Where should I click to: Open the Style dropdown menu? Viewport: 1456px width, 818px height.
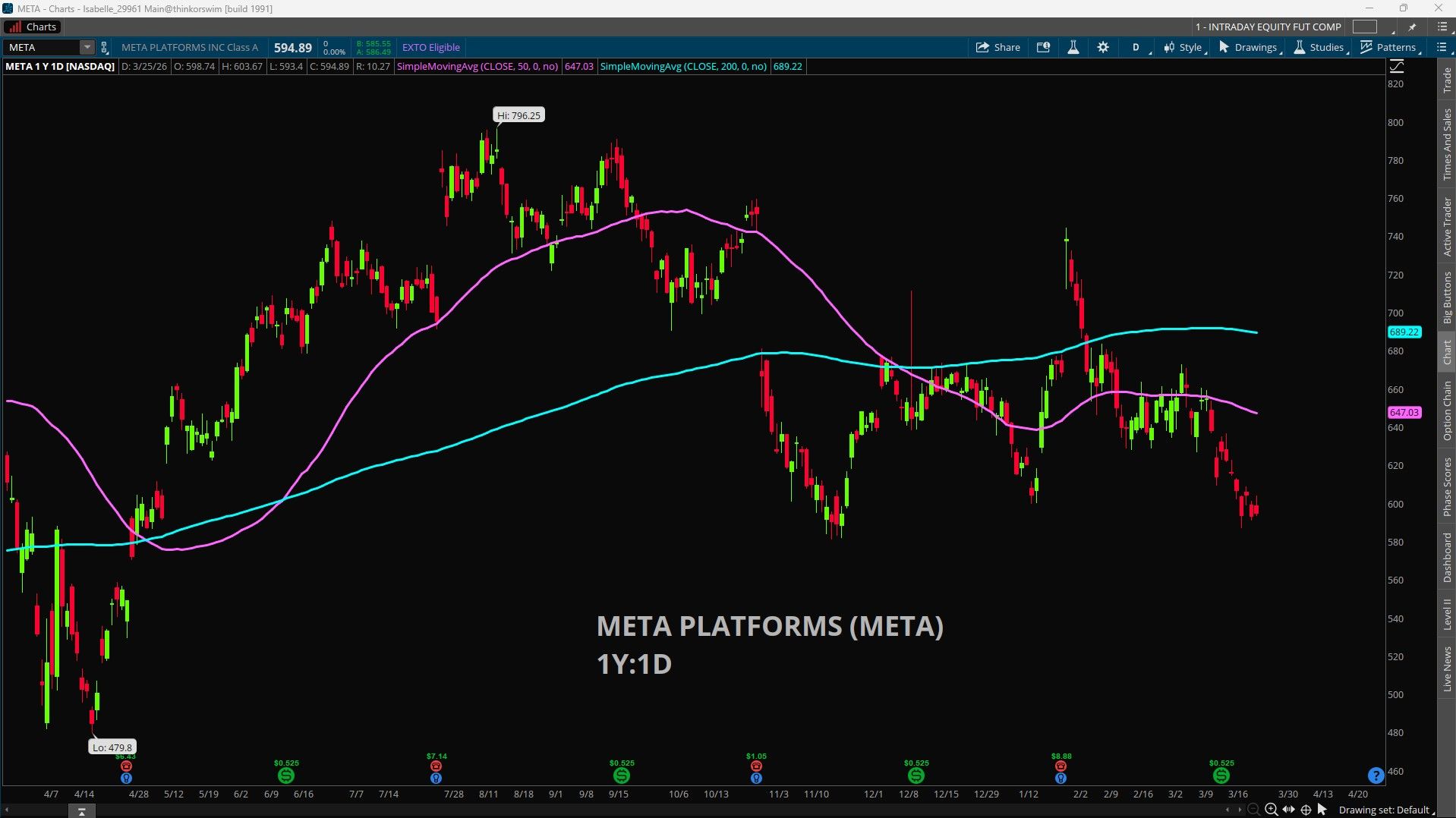pyautogui.click(x=1183, y=47)
